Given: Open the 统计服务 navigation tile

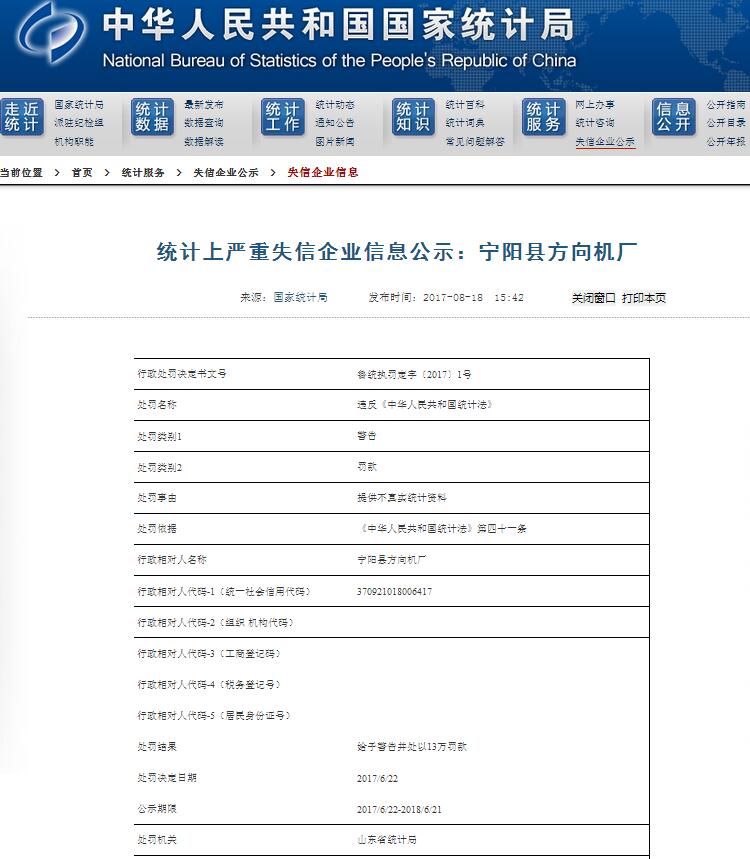Looking at the screenshot, I should (543, 117).
